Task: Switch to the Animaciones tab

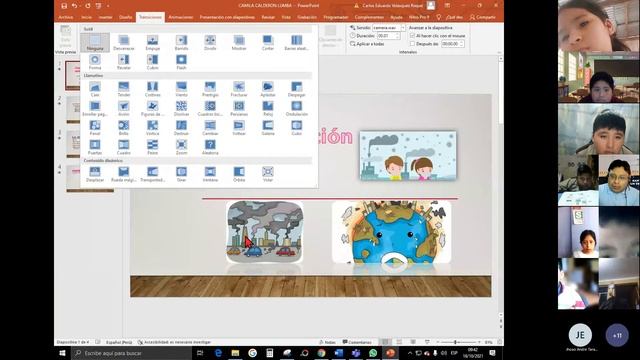Action: click(x=180, y=17)
